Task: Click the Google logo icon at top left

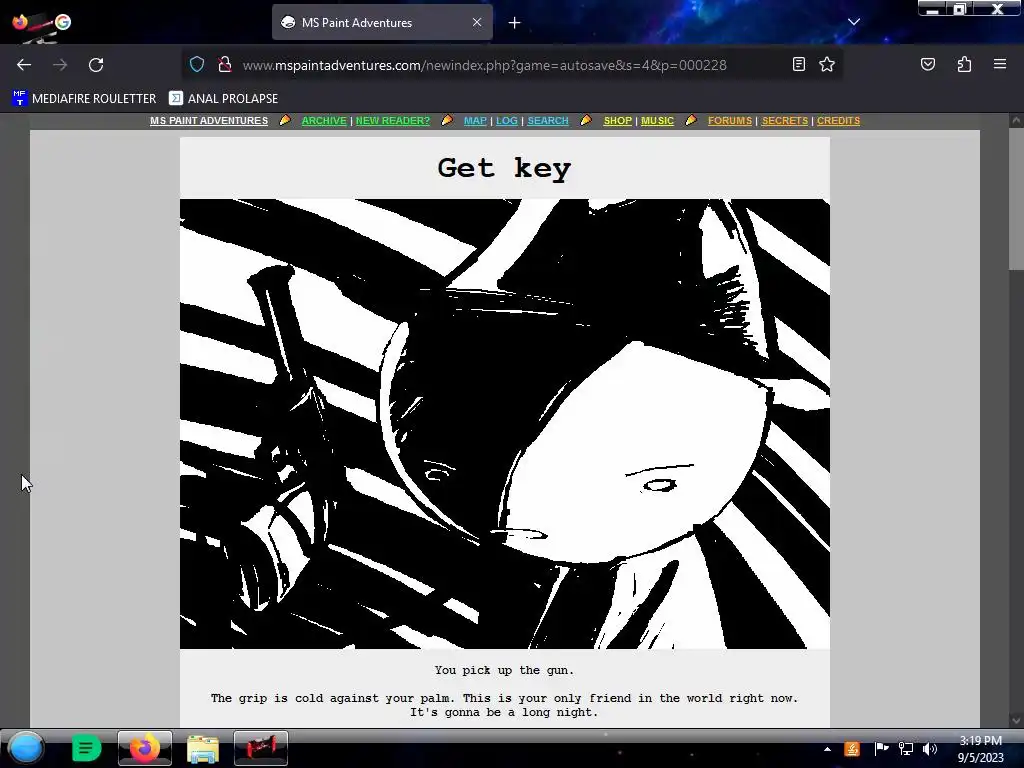Action: (63, 22)
